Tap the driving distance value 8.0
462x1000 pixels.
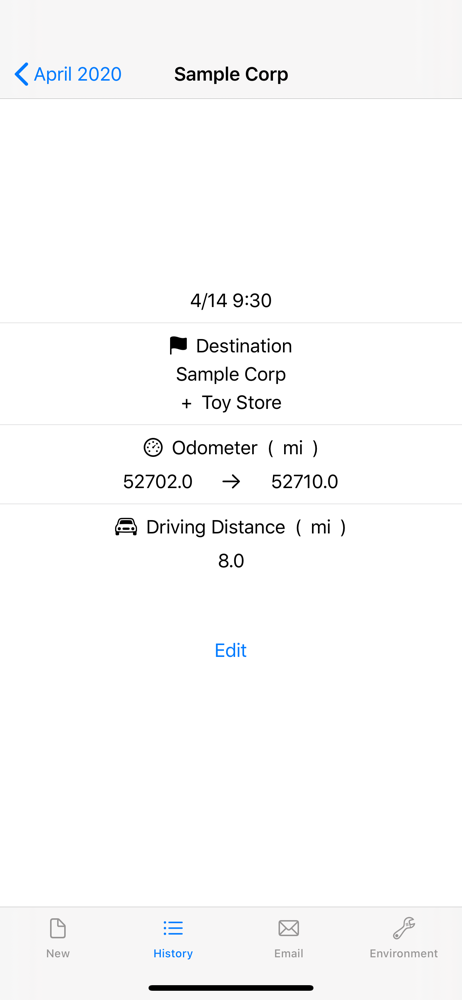[x=231, y=561]
